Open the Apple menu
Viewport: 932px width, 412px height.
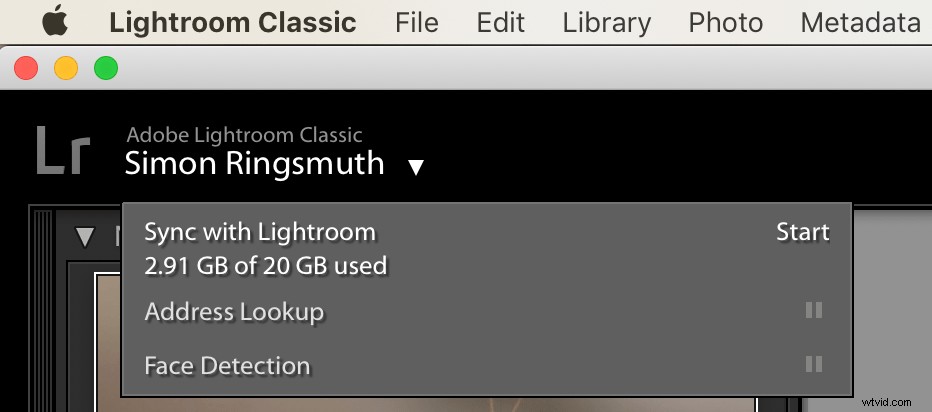coord(55,21)
